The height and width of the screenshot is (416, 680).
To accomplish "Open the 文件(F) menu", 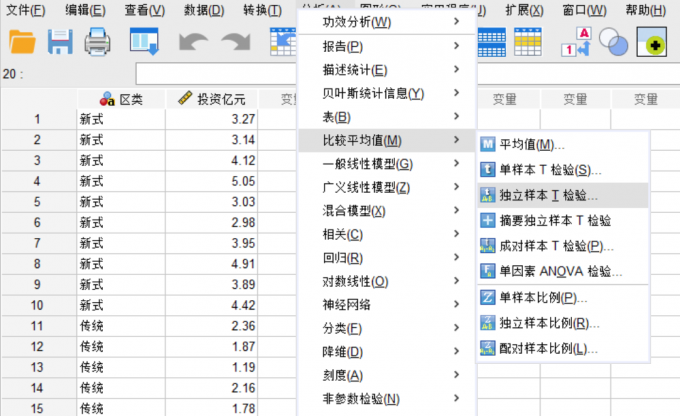I will tap(26, 10).
